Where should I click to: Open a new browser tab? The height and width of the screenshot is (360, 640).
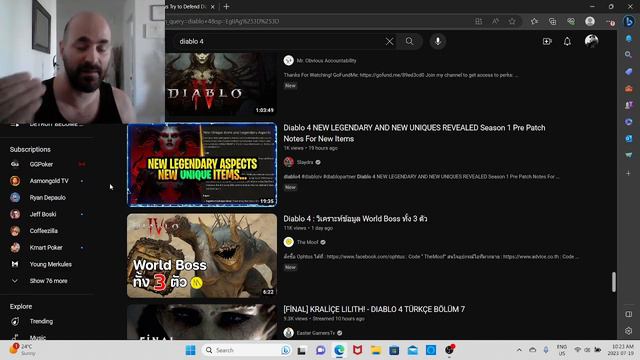click(x=227, y=7)
